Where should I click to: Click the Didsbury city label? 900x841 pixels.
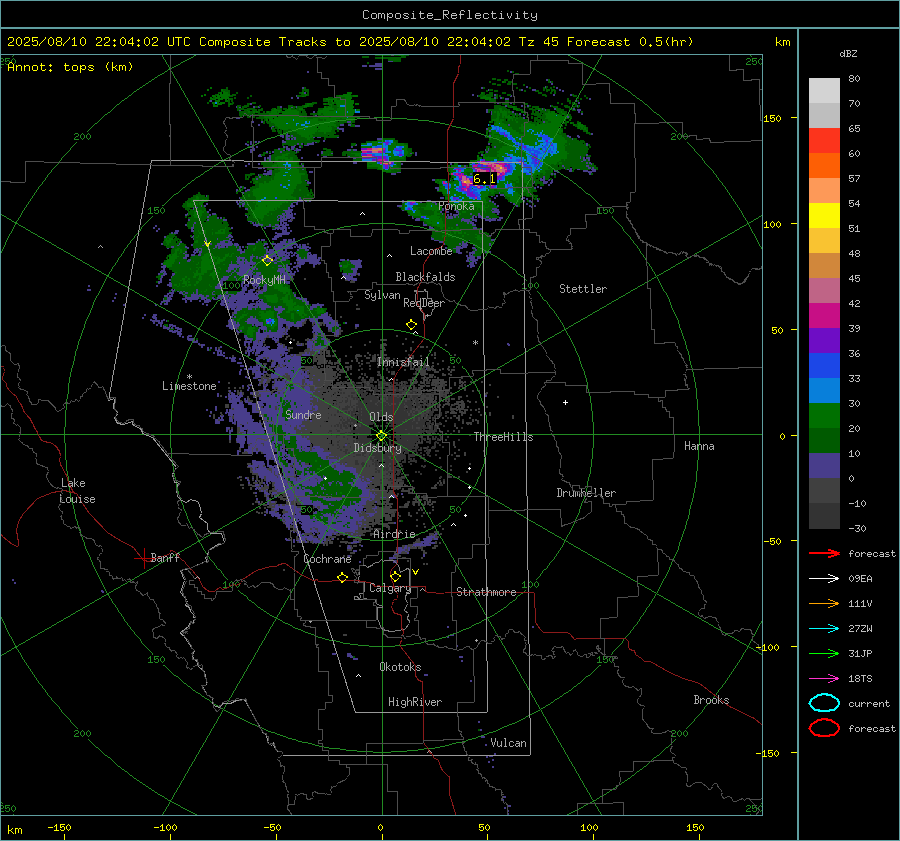tap(377, 448)
